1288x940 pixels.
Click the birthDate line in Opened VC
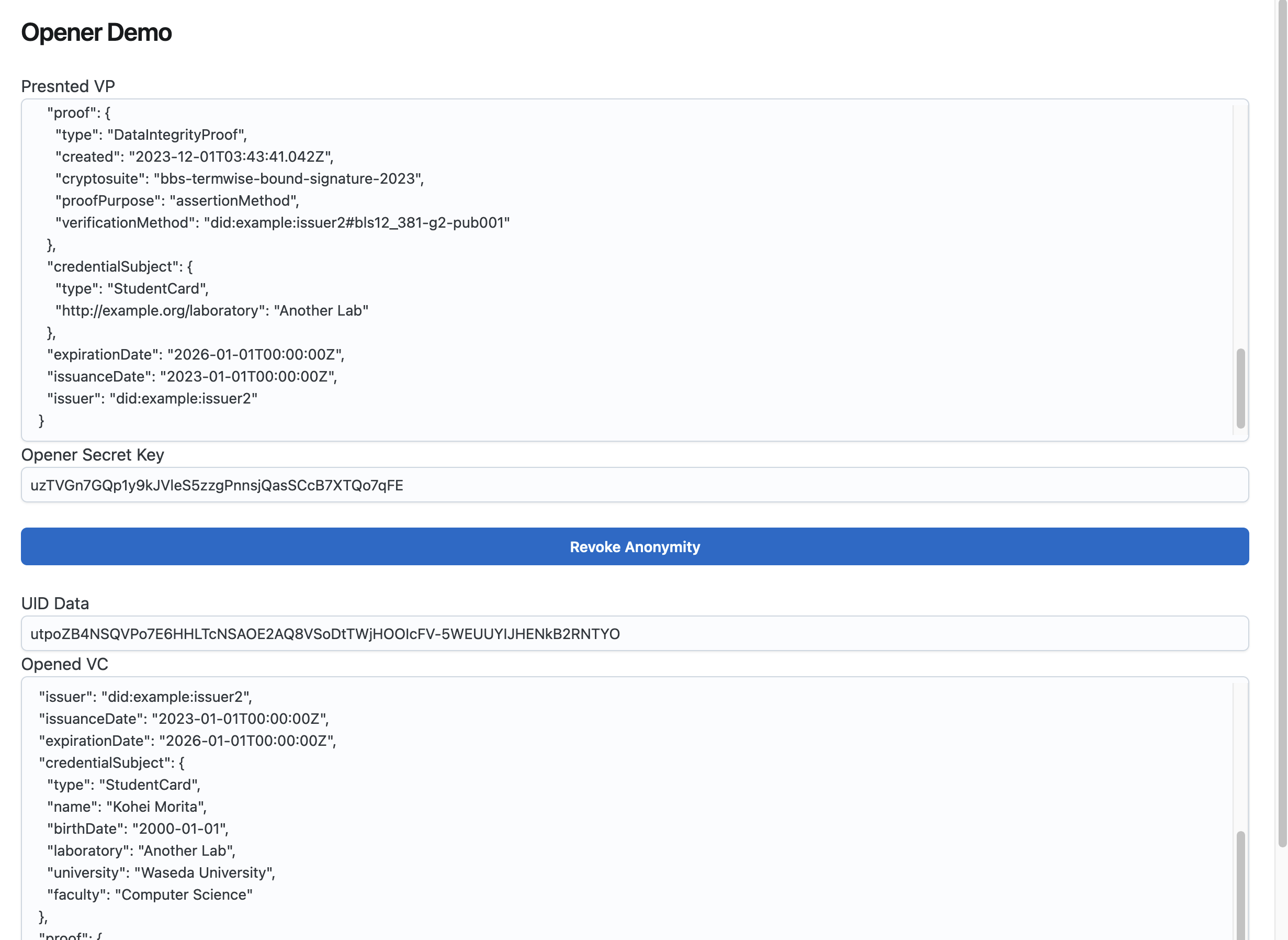(138, 829)
